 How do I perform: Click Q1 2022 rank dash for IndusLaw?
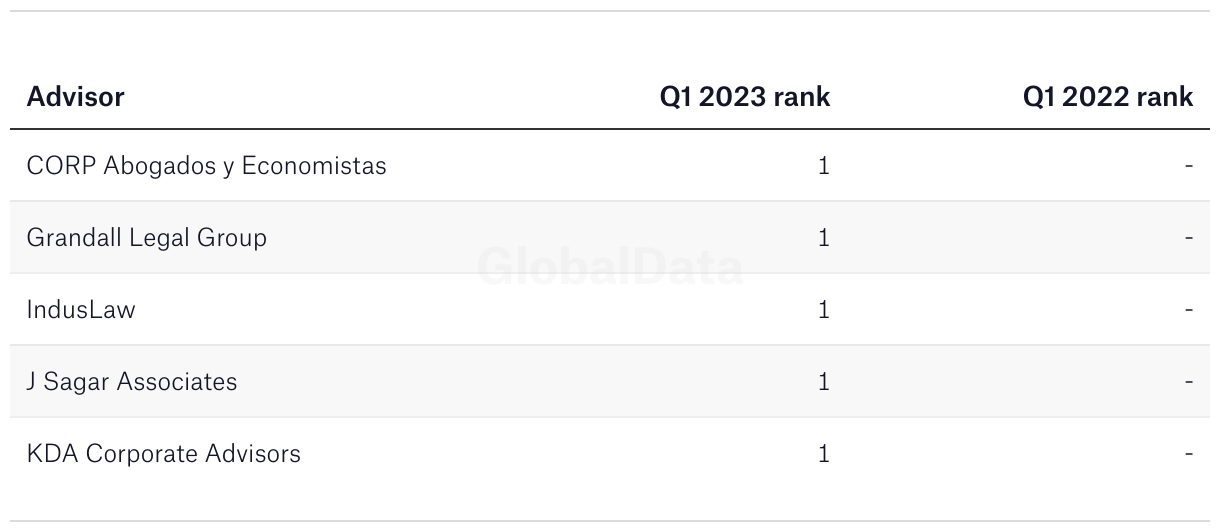coord(1188,310)
